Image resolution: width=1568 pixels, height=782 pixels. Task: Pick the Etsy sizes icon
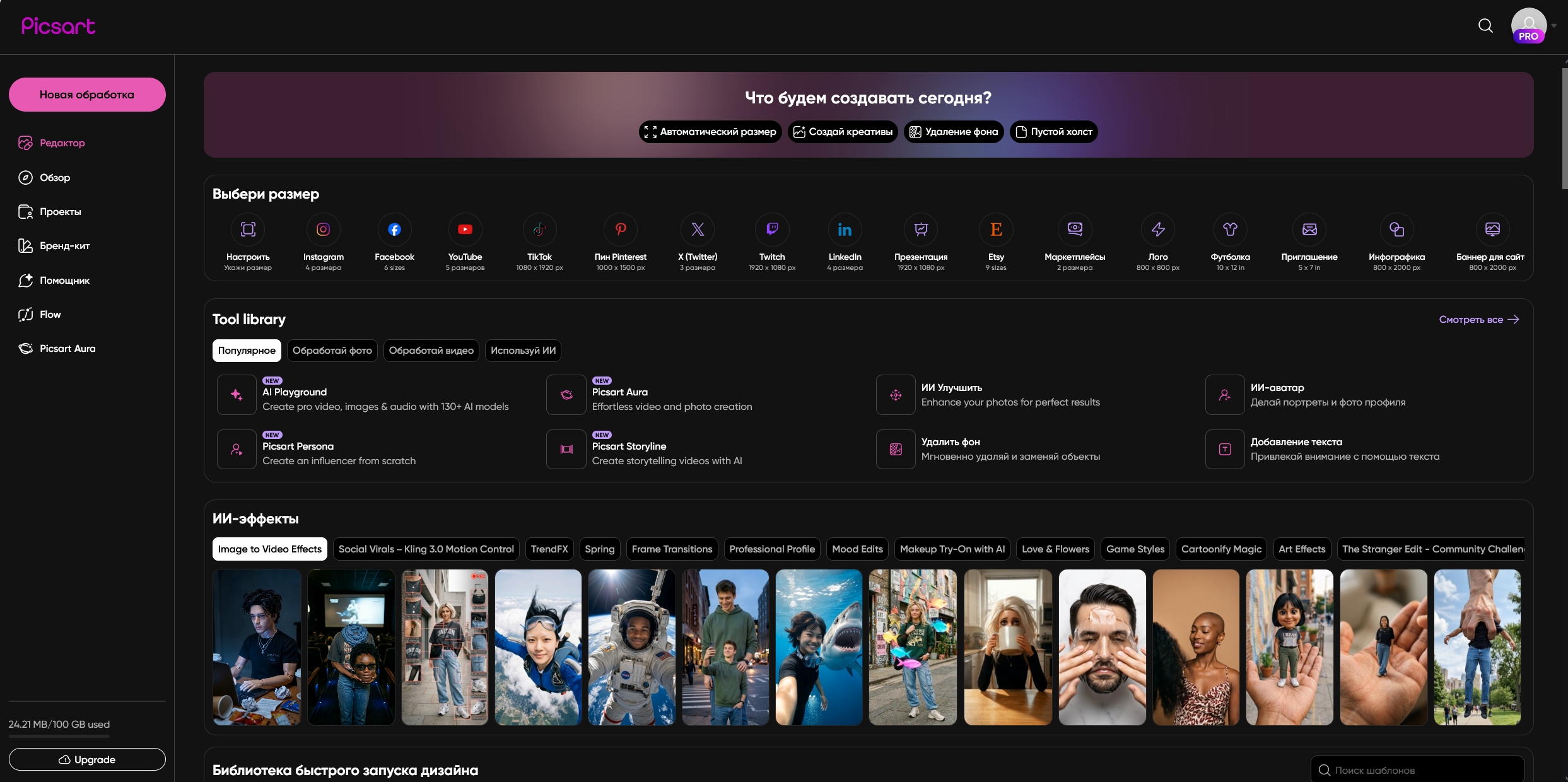[x=996, y=230]
